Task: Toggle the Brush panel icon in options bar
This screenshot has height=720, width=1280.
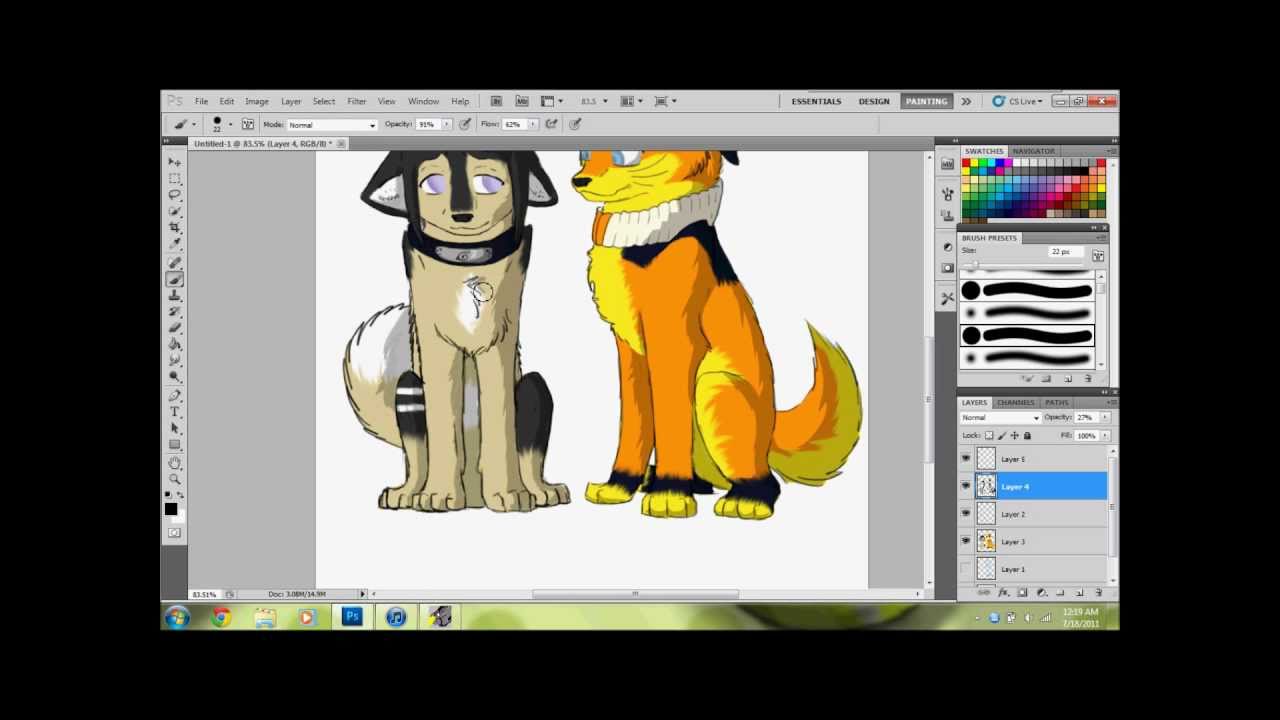Action: click(247, 124)
